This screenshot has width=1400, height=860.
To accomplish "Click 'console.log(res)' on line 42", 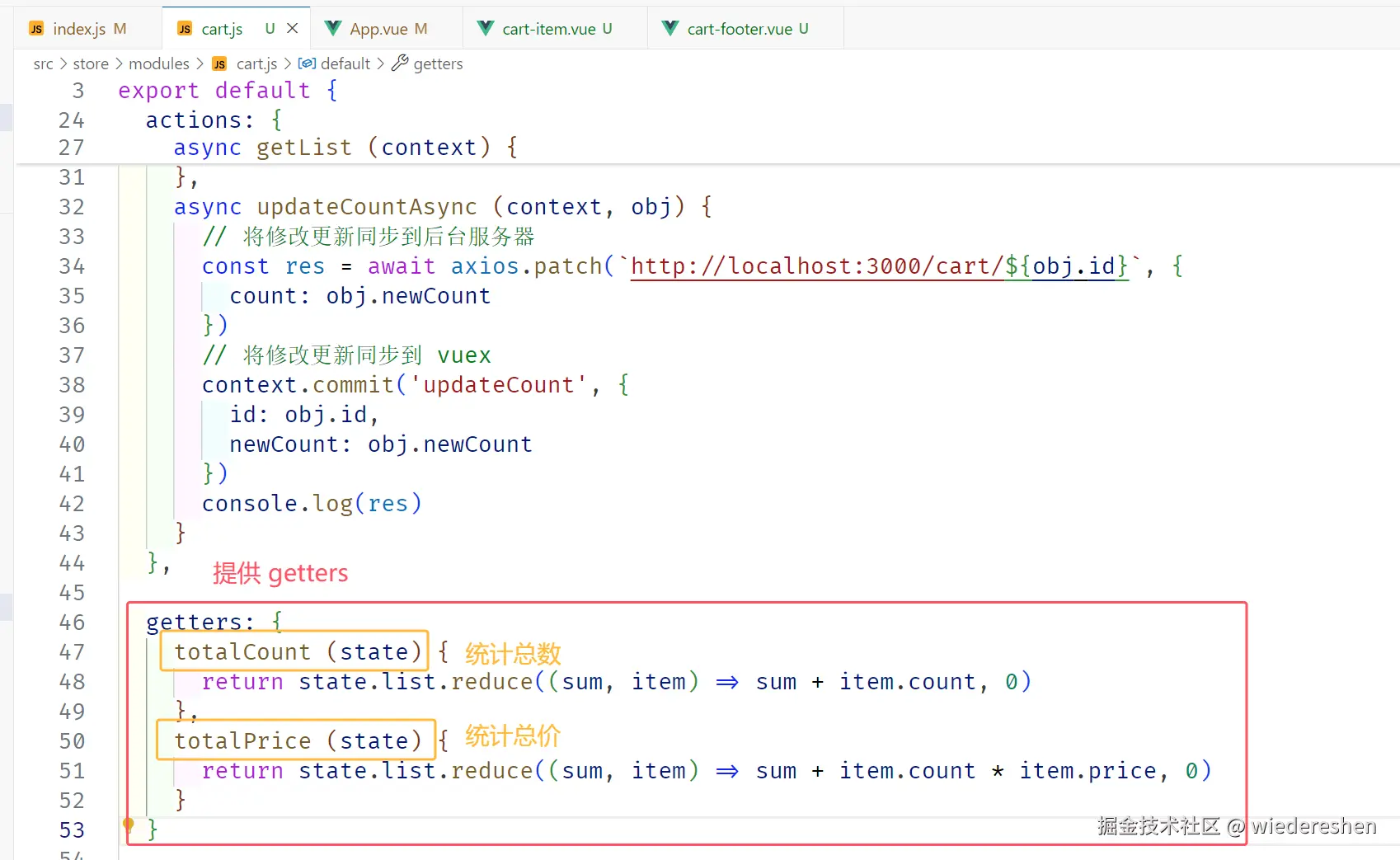I will 312,504.
